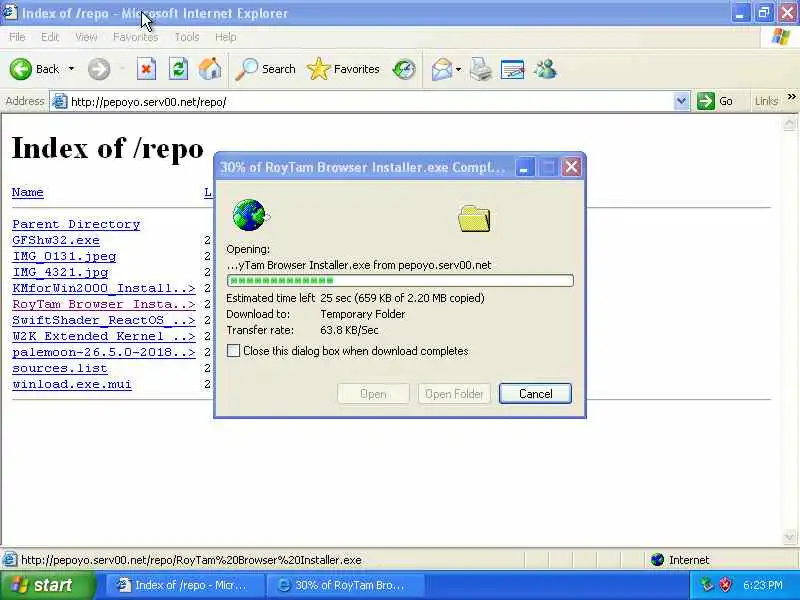
Task: Open IMG_4321.jpg link
Action: tap(60, 272)
